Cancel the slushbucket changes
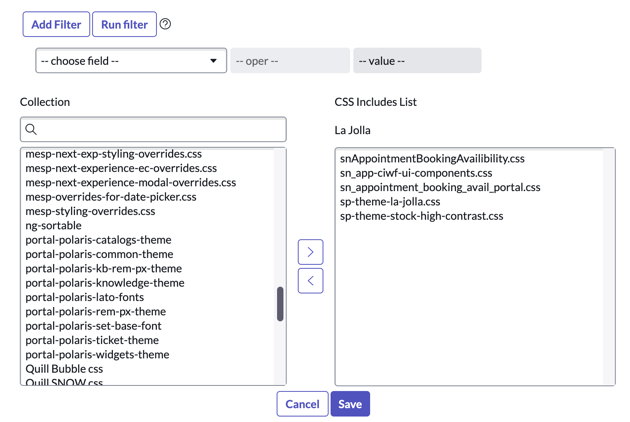The height and width of the screenshot is (422, 630). (x=303, y=404)
